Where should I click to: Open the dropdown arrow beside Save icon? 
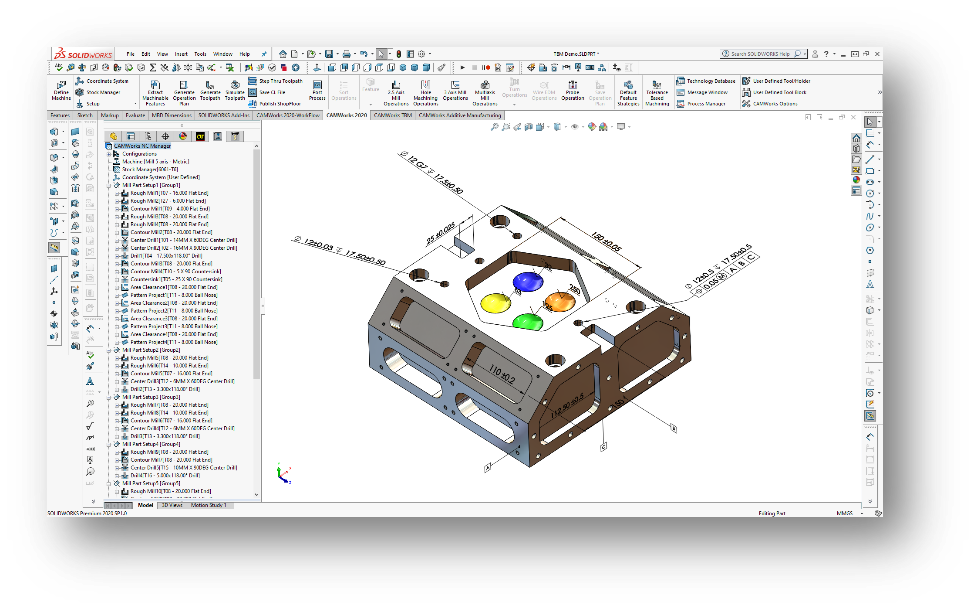(x=337, y=54)
